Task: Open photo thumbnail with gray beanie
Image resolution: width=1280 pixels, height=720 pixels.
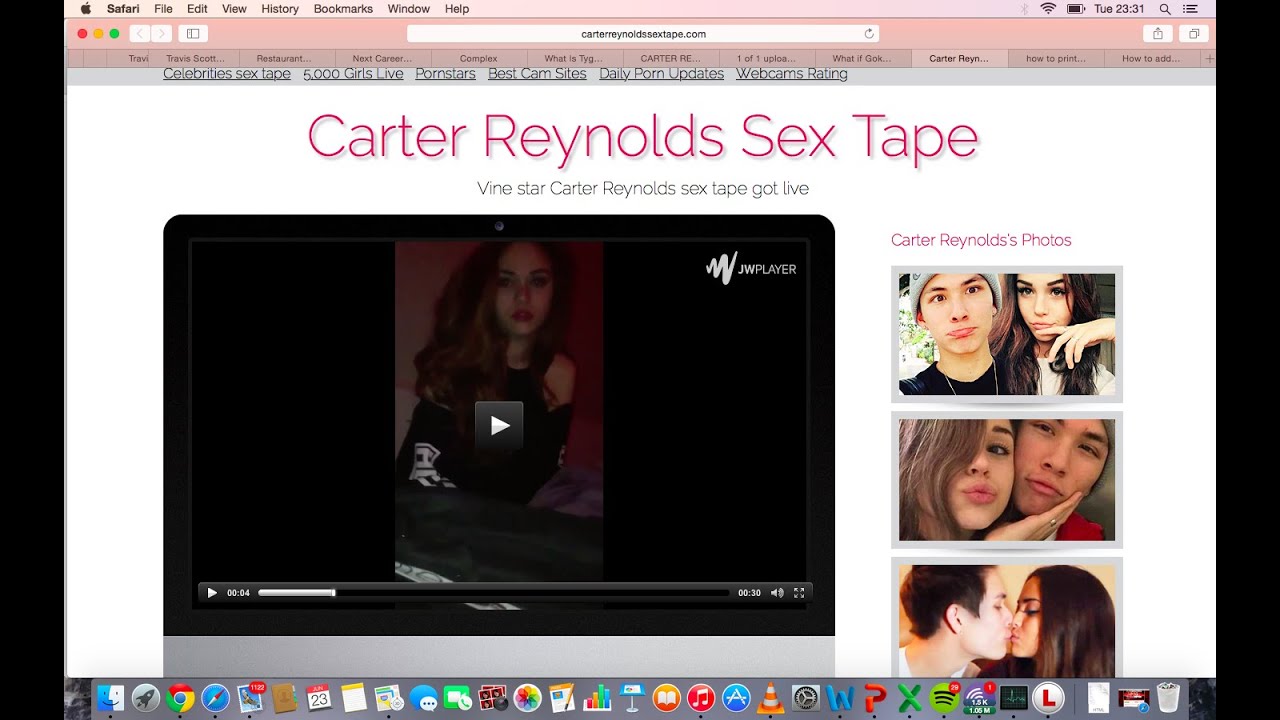Action: 1007,334
